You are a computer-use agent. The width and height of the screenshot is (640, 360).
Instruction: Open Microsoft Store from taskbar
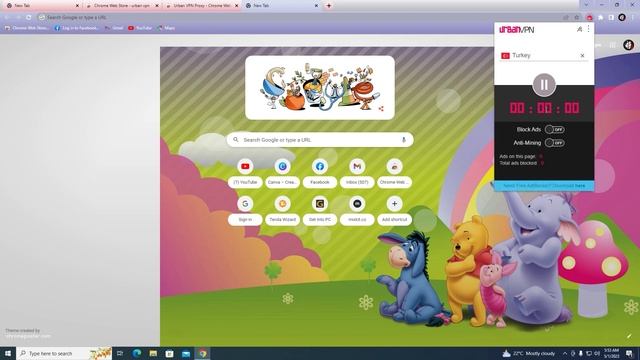tap(169, 353)
